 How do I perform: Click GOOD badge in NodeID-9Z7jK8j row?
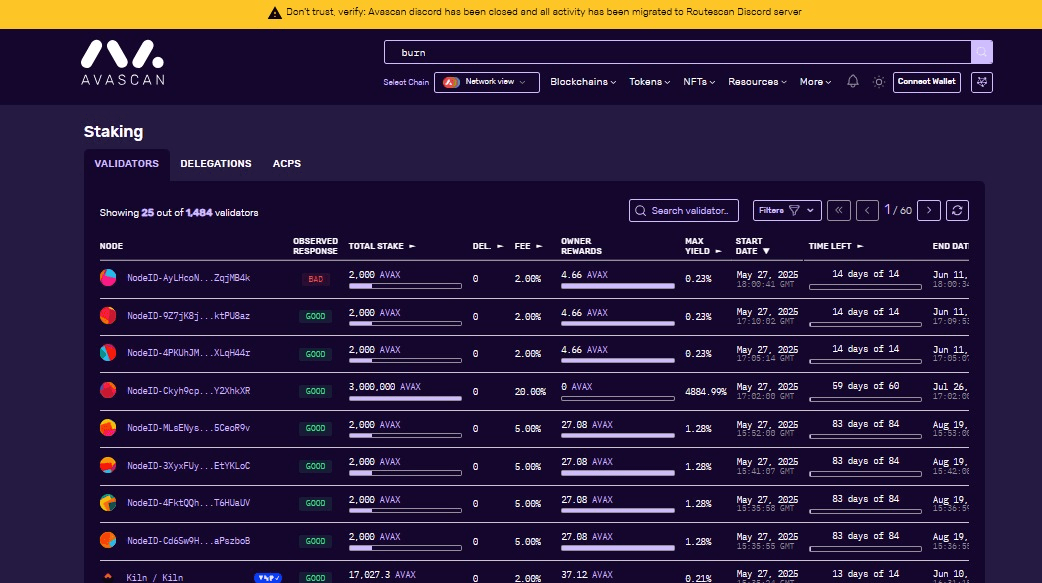[x=316, y=316]
